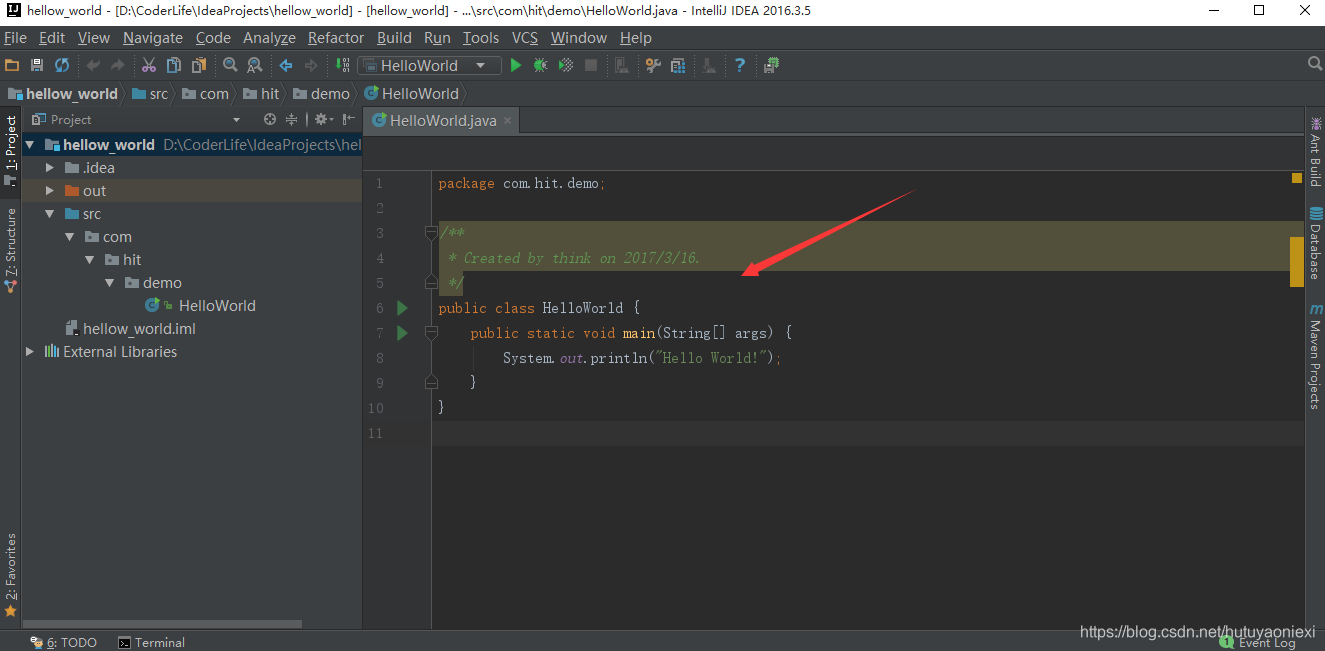Click Run with Coverage icon
The image size is (1325, 651).
pos(566,65)
